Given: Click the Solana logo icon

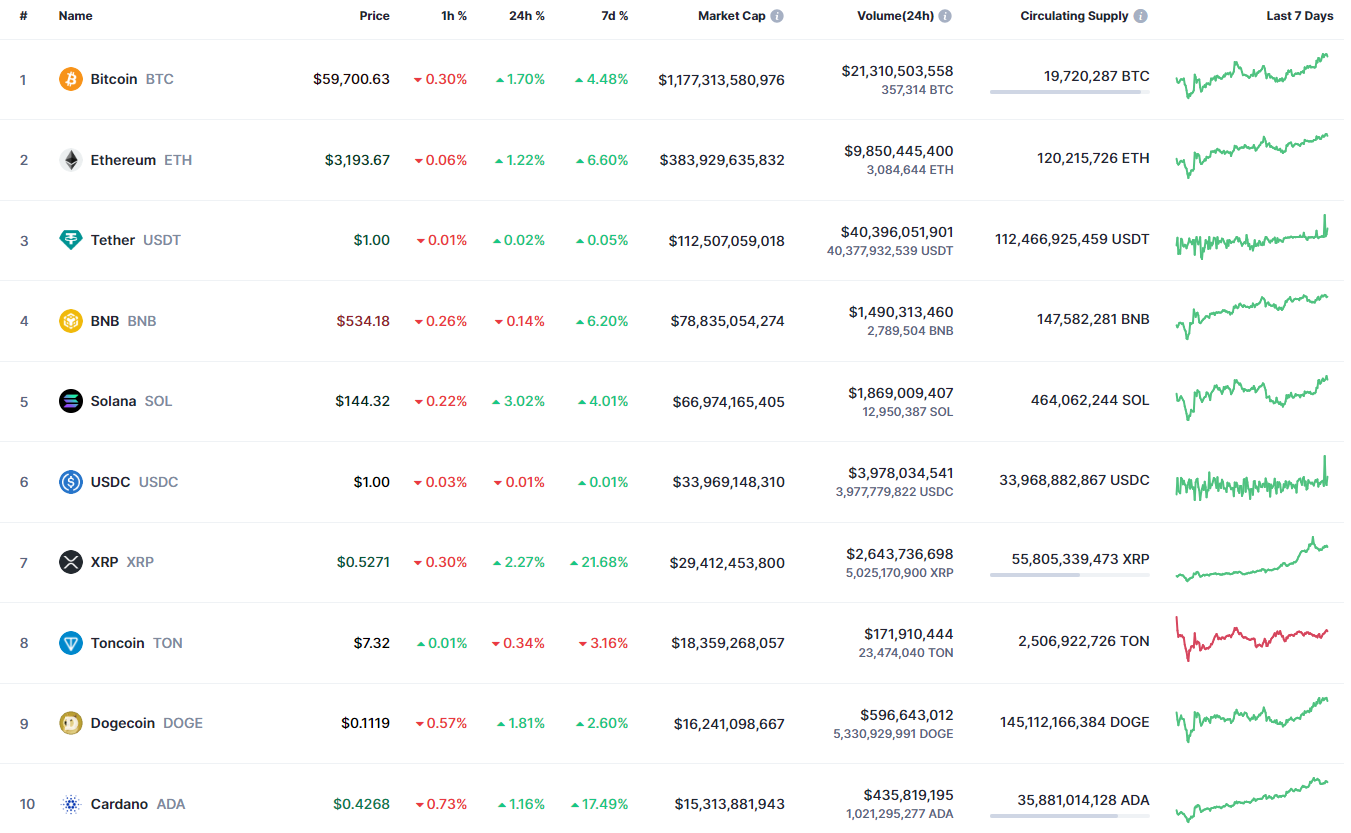Looking at the screenshot, I should point(70,401).
